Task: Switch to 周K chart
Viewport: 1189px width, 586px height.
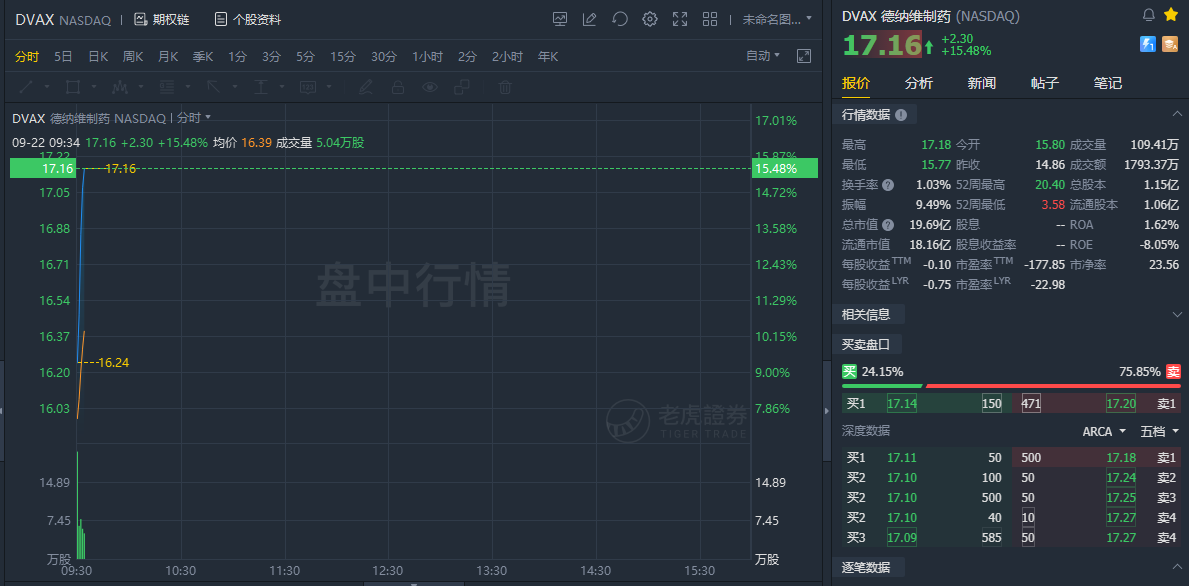Action: 133,56
